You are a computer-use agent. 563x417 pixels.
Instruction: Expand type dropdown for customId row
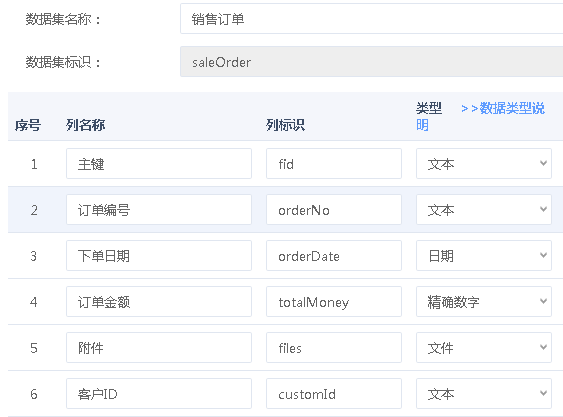(484, 394)
